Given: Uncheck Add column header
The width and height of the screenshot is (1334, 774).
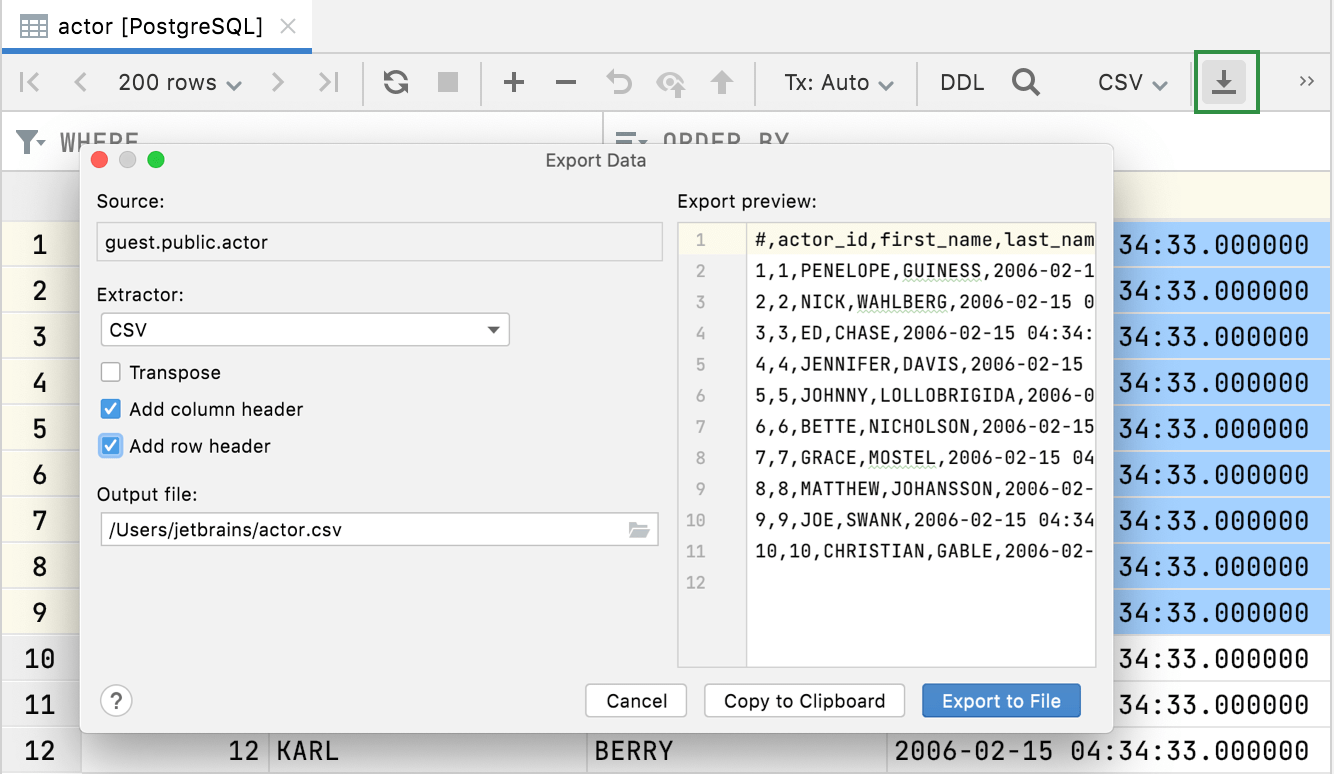Looking at the screenshot, I should click(x=111, y=409).
